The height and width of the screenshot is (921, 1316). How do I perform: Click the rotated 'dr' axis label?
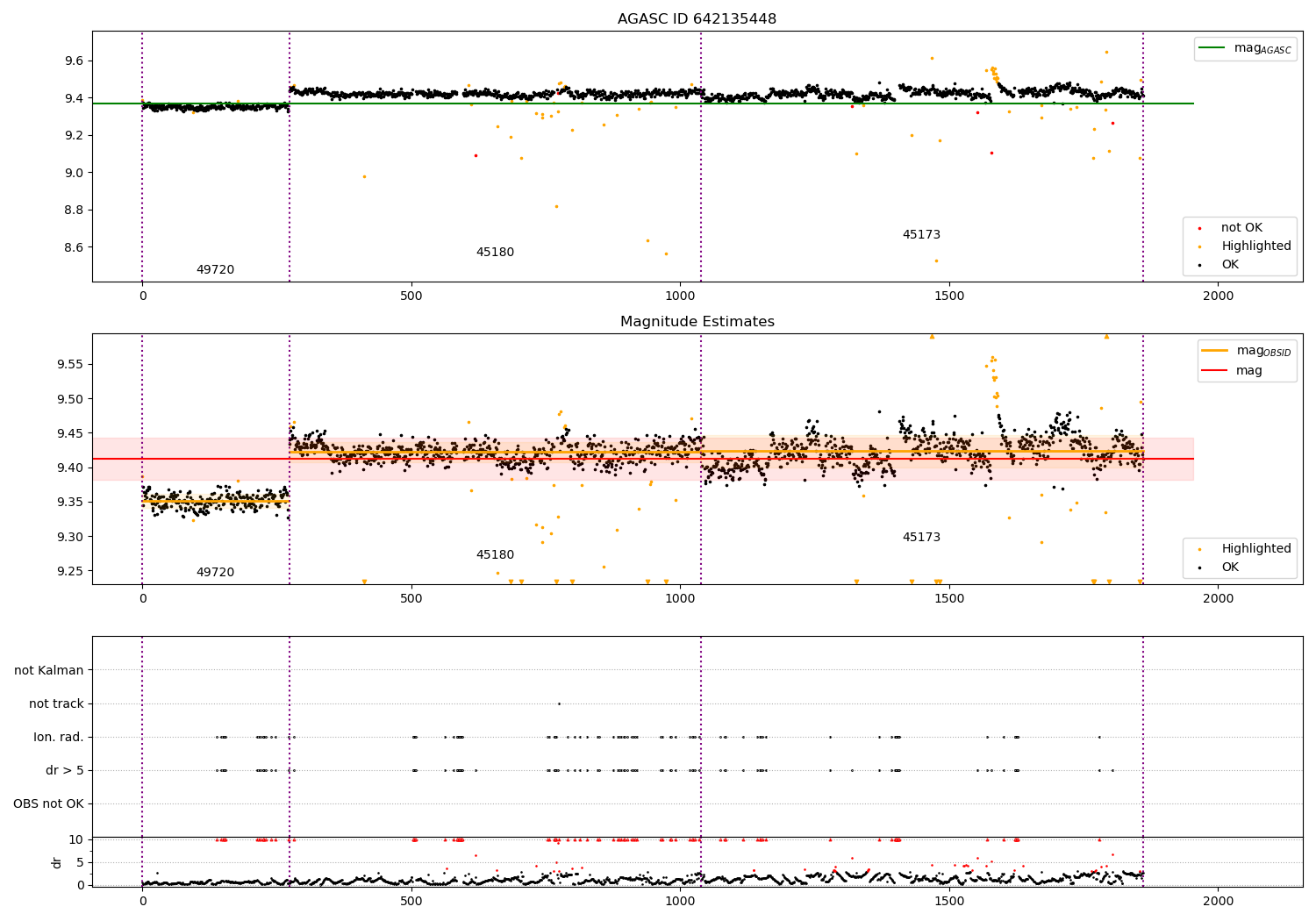(x=57, y=862)
